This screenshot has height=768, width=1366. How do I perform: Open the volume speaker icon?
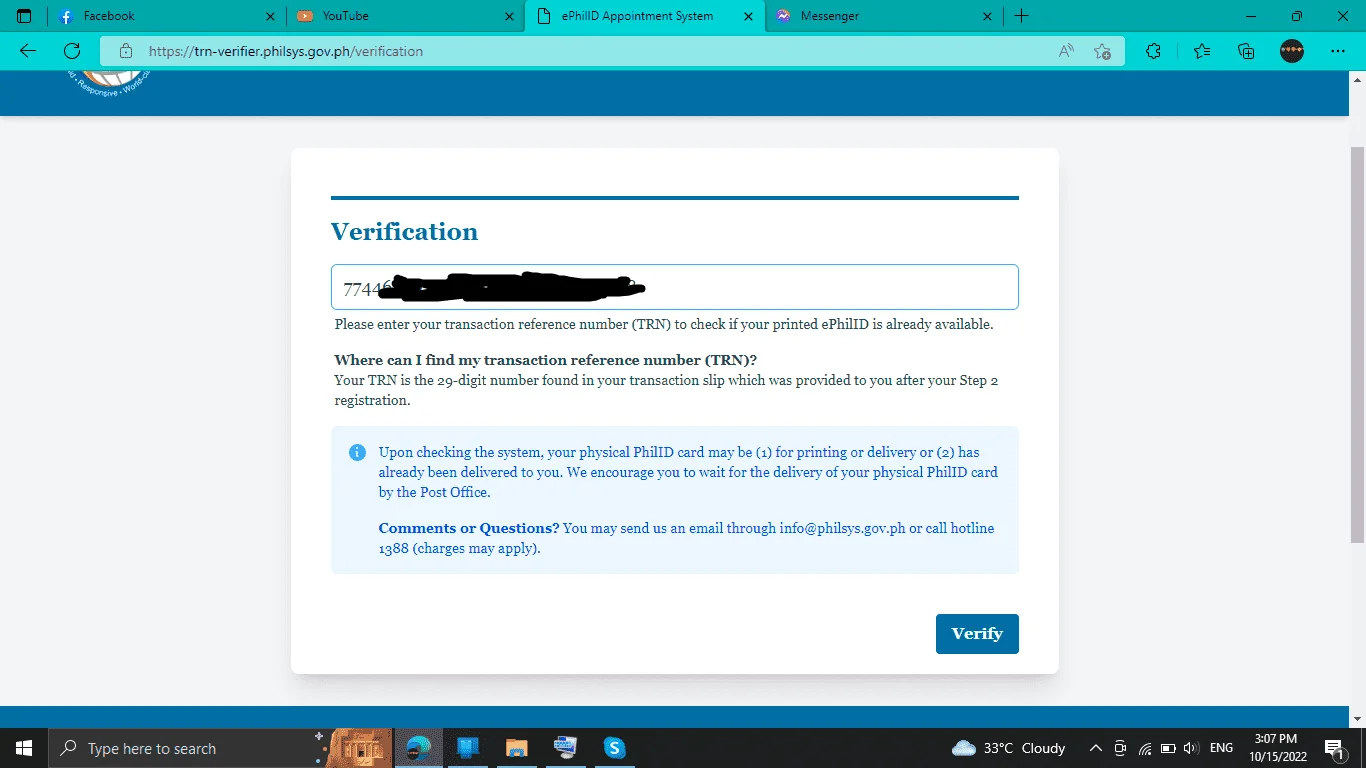tap(1191, 748)
